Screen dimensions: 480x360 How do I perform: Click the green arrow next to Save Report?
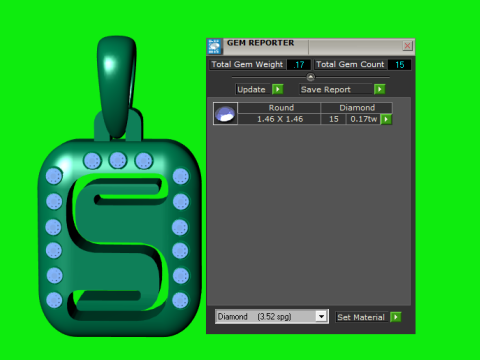point(379,89)
